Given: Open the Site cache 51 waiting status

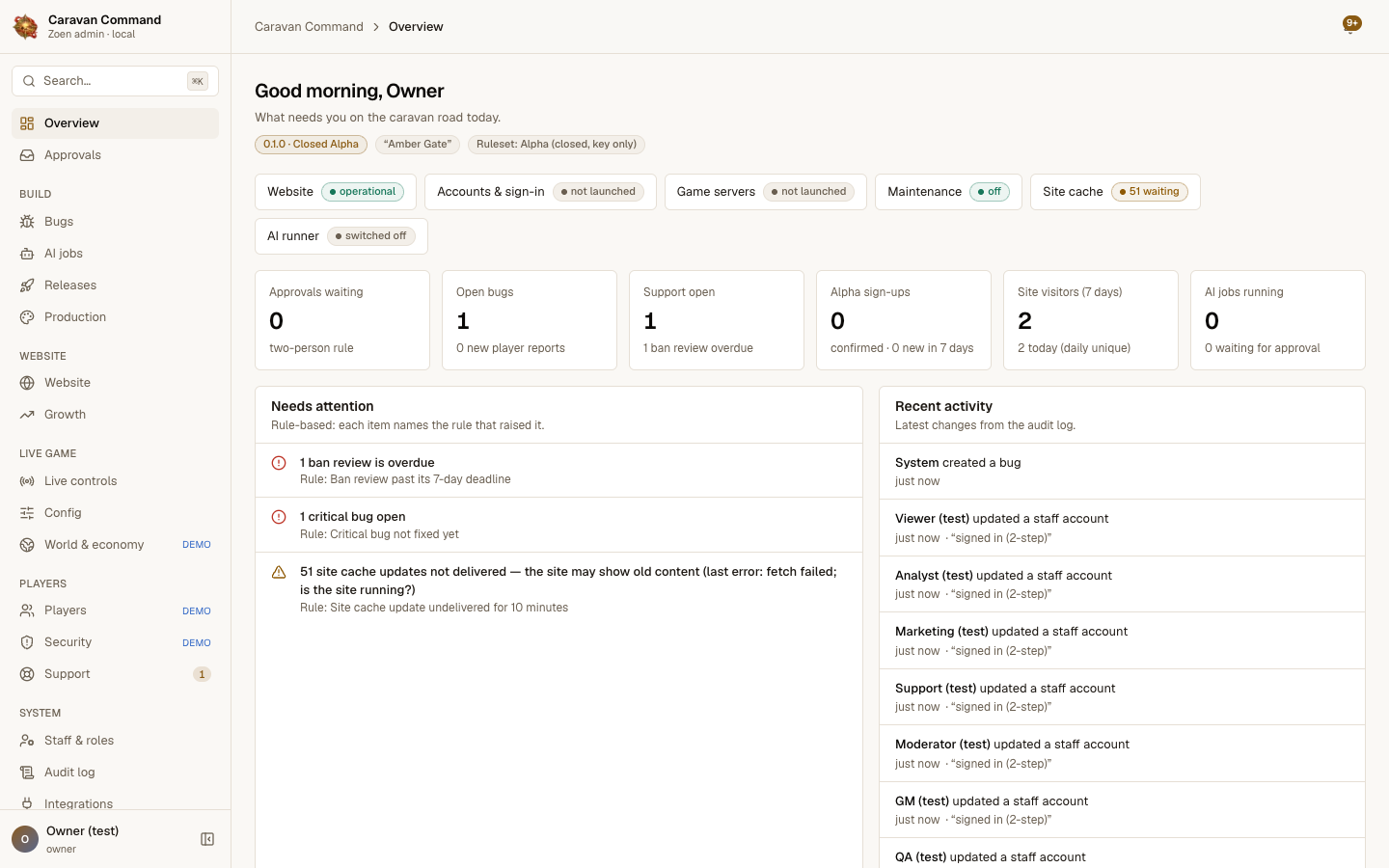Looking at the screenshot, I should pyautogui.click(x=1115, y=192).
